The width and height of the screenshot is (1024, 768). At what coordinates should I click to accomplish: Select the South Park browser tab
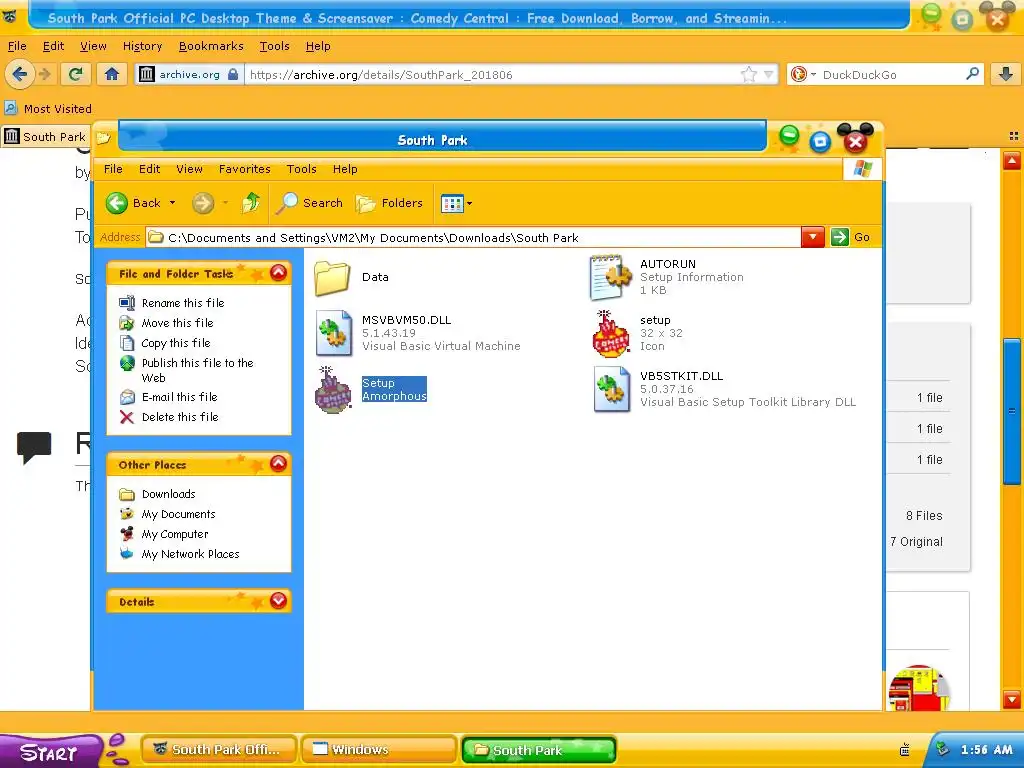click(x=46, y=136)
